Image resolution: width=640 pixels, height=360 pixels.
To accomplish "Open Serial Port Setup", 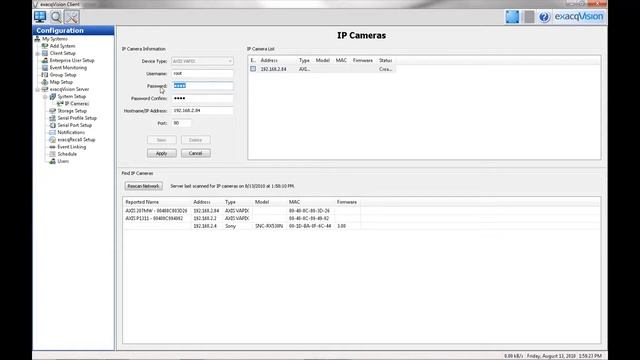I will point(74,125).
